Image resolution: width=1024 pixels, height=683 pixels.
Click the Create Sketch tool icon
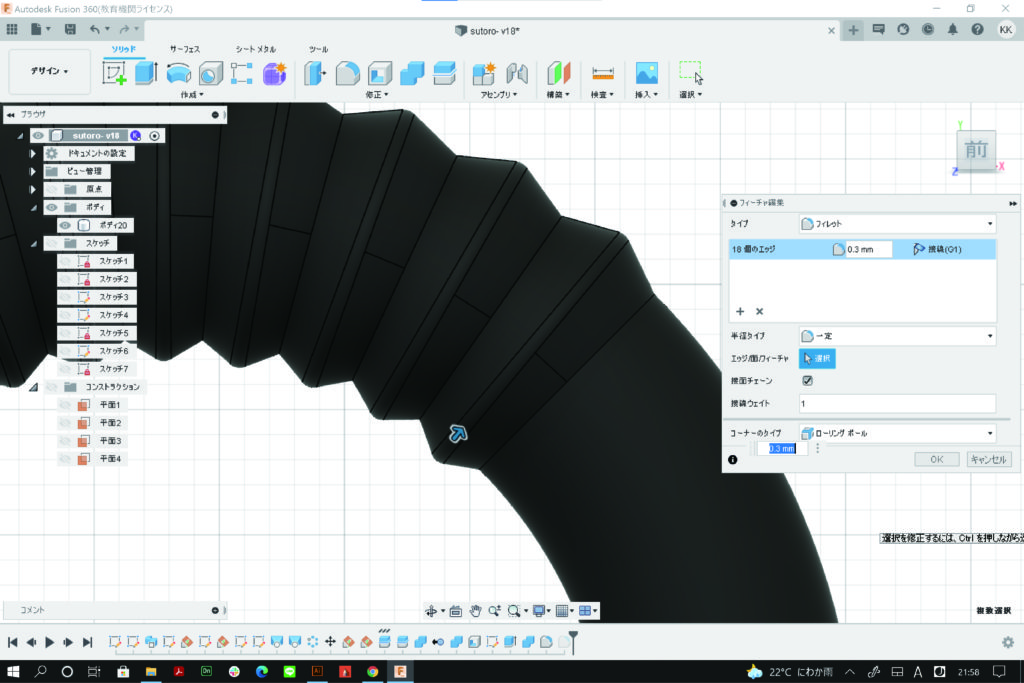[x=115, y=73]
